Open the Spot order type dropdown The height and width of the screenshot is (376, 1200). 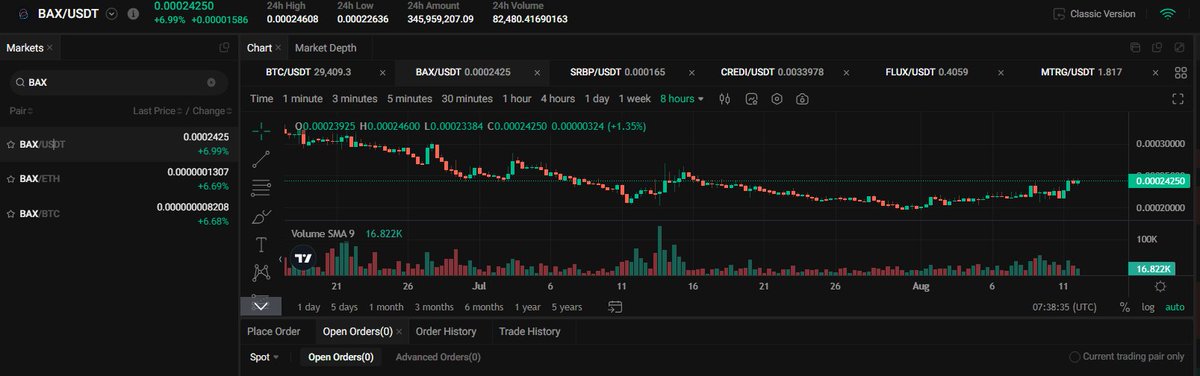point(264,357)
